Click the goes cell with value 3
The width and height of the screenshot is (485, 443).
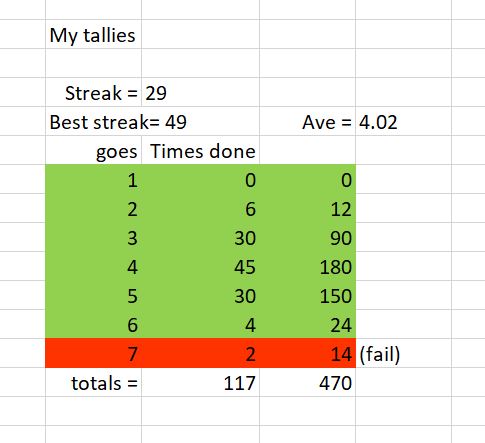coord(93,237)
